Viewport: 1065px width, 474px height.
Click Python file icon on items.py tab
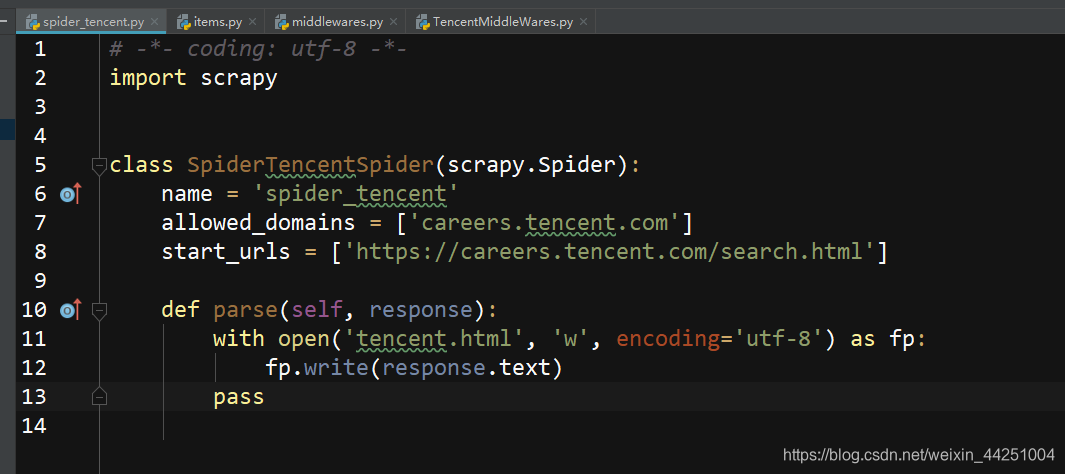point(183,22)
